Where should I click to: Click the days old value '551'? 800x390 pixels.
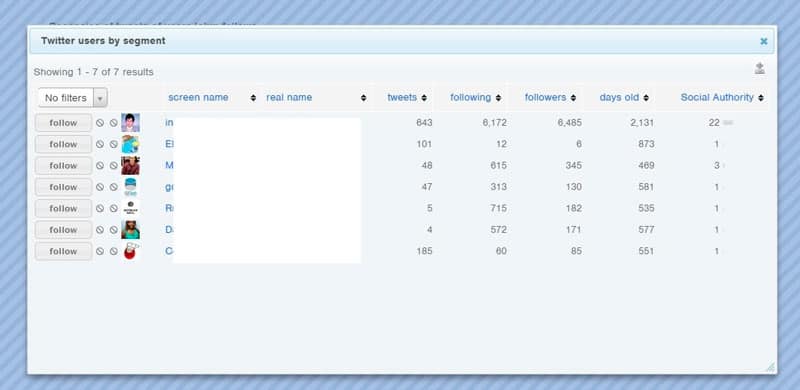[646, 252]
